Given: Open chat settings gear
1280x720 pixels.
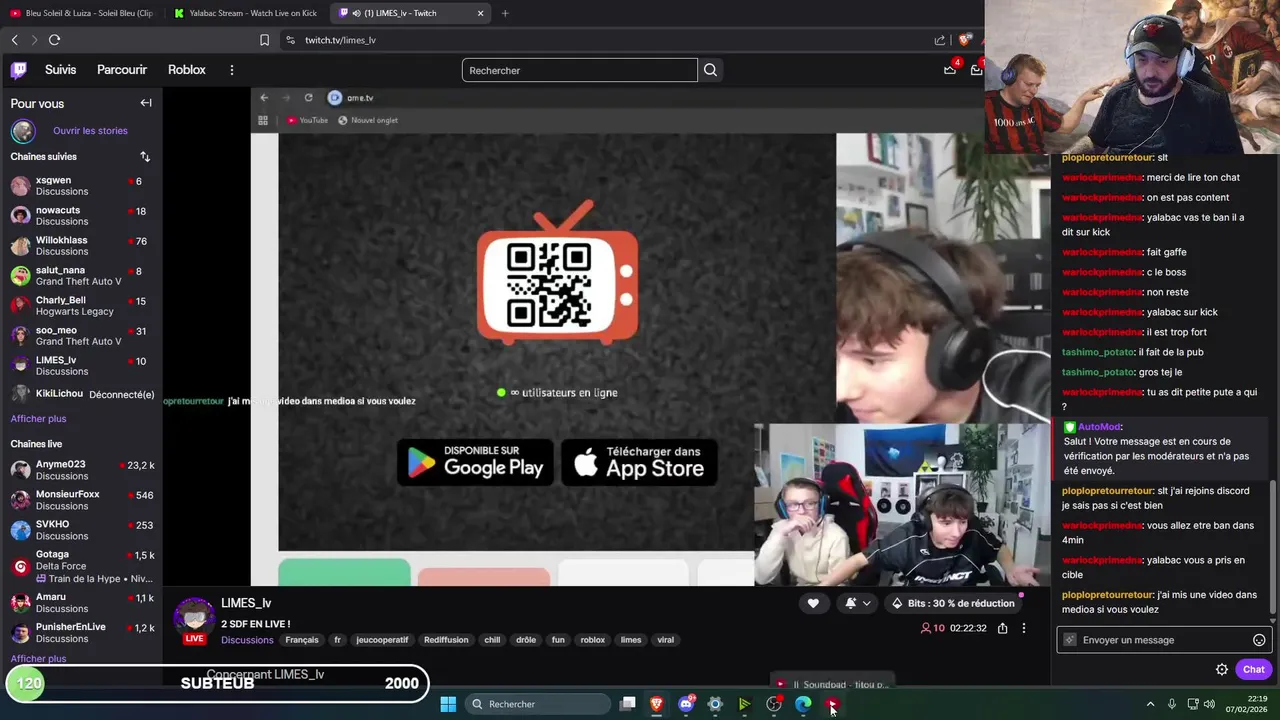Looking at the screenshot, I should (x=1222, y=670).
